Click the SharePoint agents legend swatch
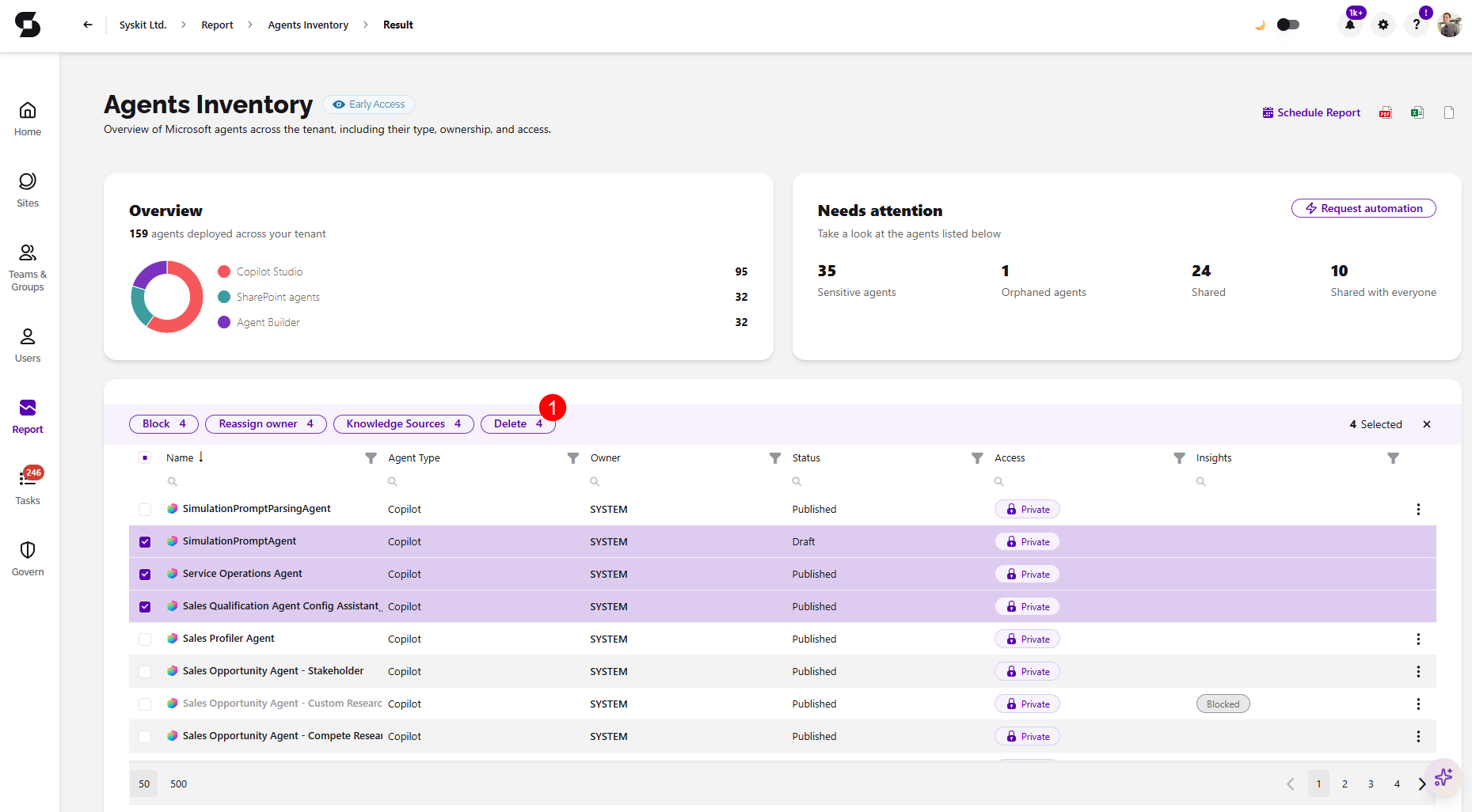Screen dimensions: 1472x812 click(x=224, y=297)
